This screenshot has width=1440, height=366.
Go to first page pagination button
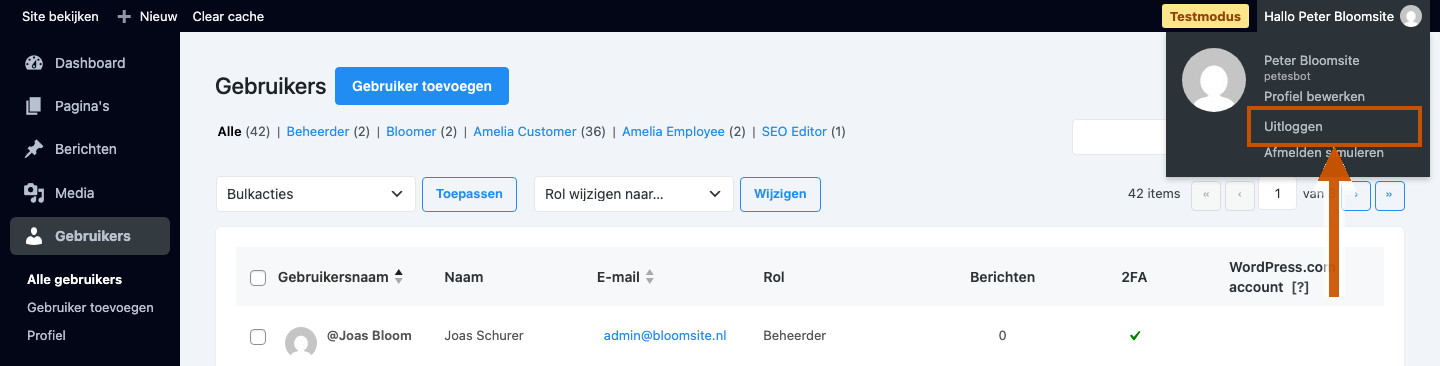[x=1206, y=195]
